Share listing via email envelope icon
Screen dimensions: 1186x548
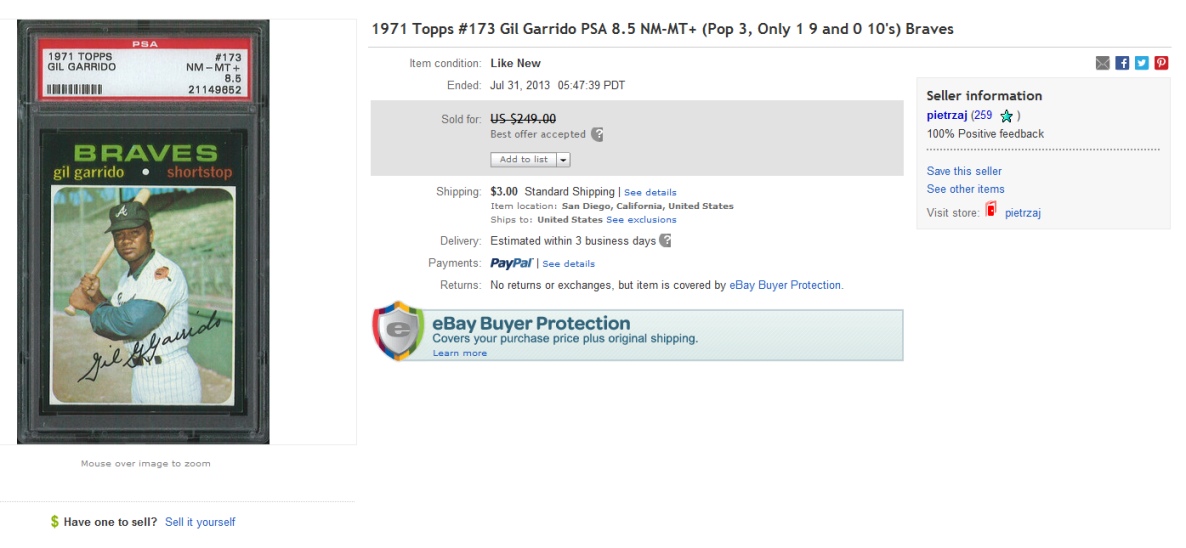coord(1103,63)
